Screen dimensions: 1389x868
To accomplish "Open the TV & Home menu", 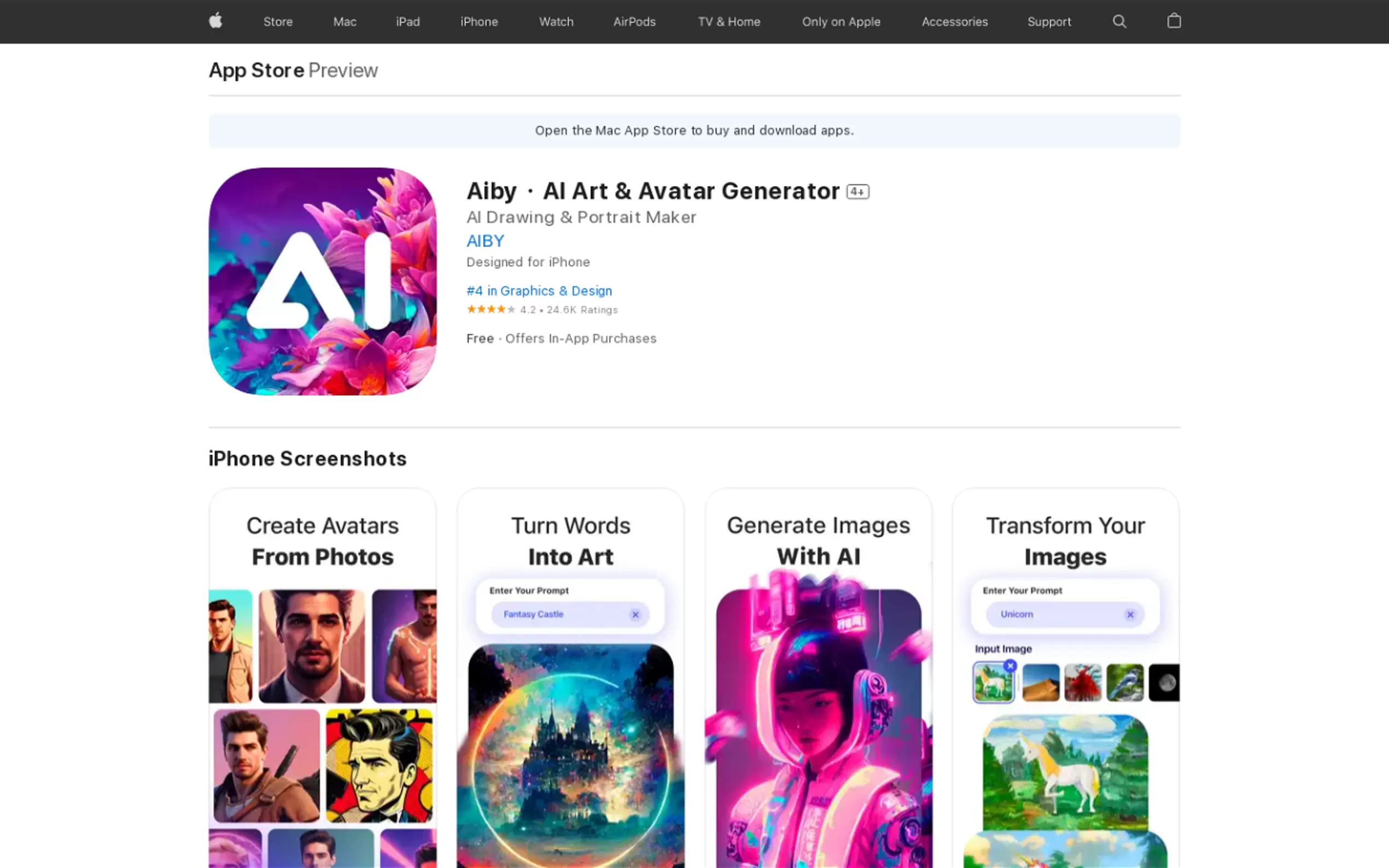I will point(729,22).
